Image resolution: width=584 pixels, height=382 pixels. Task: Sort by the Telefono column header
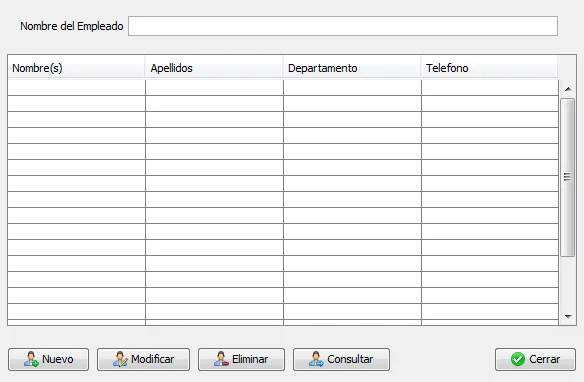(x=490, y=68)
